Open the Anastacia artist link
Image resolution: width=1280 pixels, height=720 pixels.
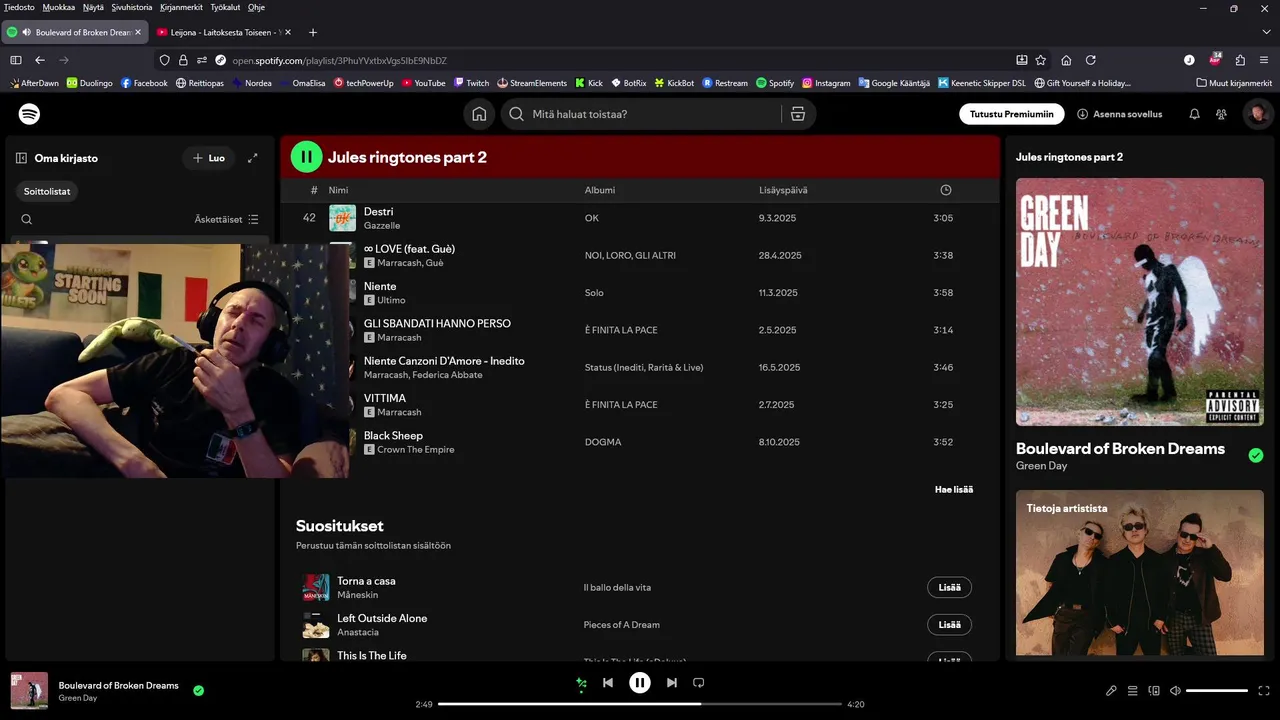coord(358,632)
